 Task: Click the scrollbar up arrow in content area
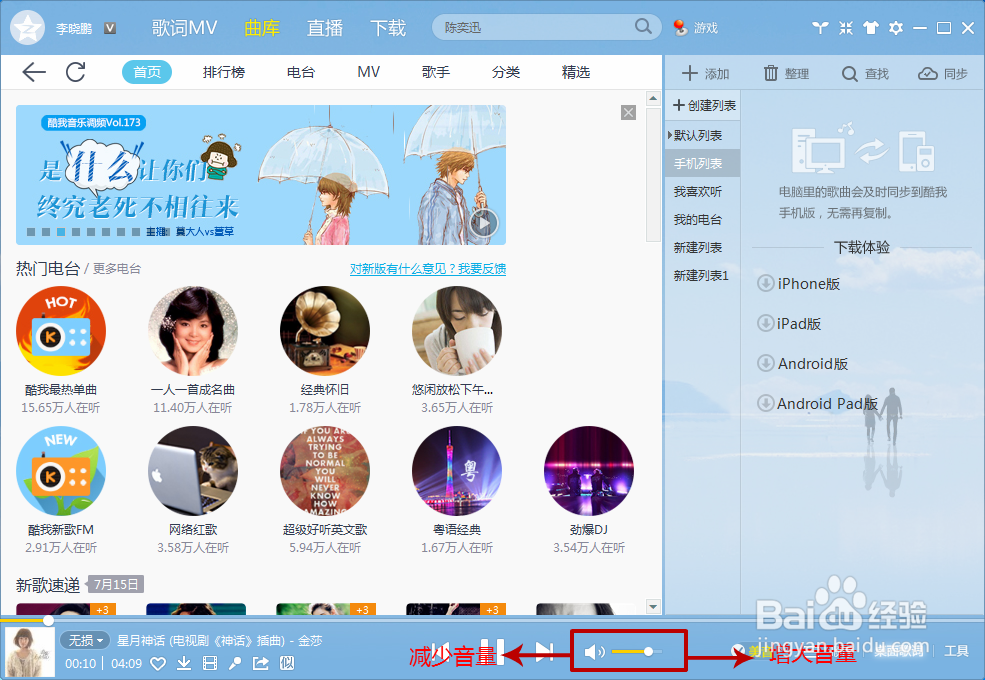point(653,99)
